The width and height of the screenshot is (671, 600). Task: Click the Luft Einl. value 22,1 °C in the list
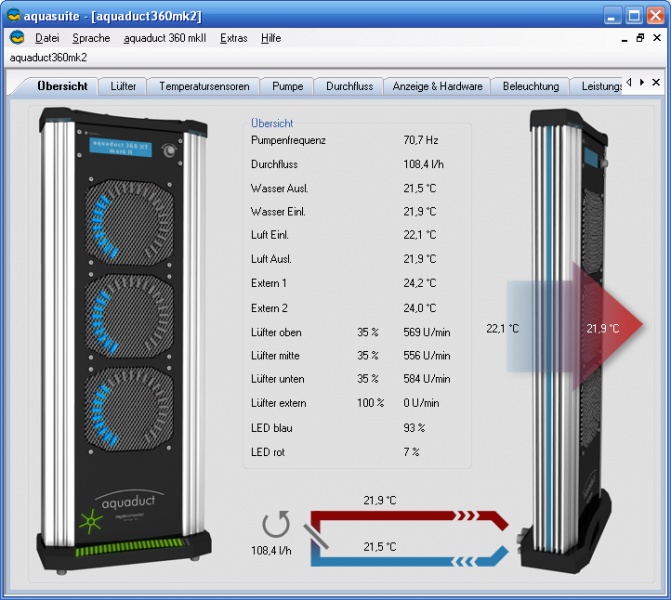pyautogui.click(x=420, y=235)
